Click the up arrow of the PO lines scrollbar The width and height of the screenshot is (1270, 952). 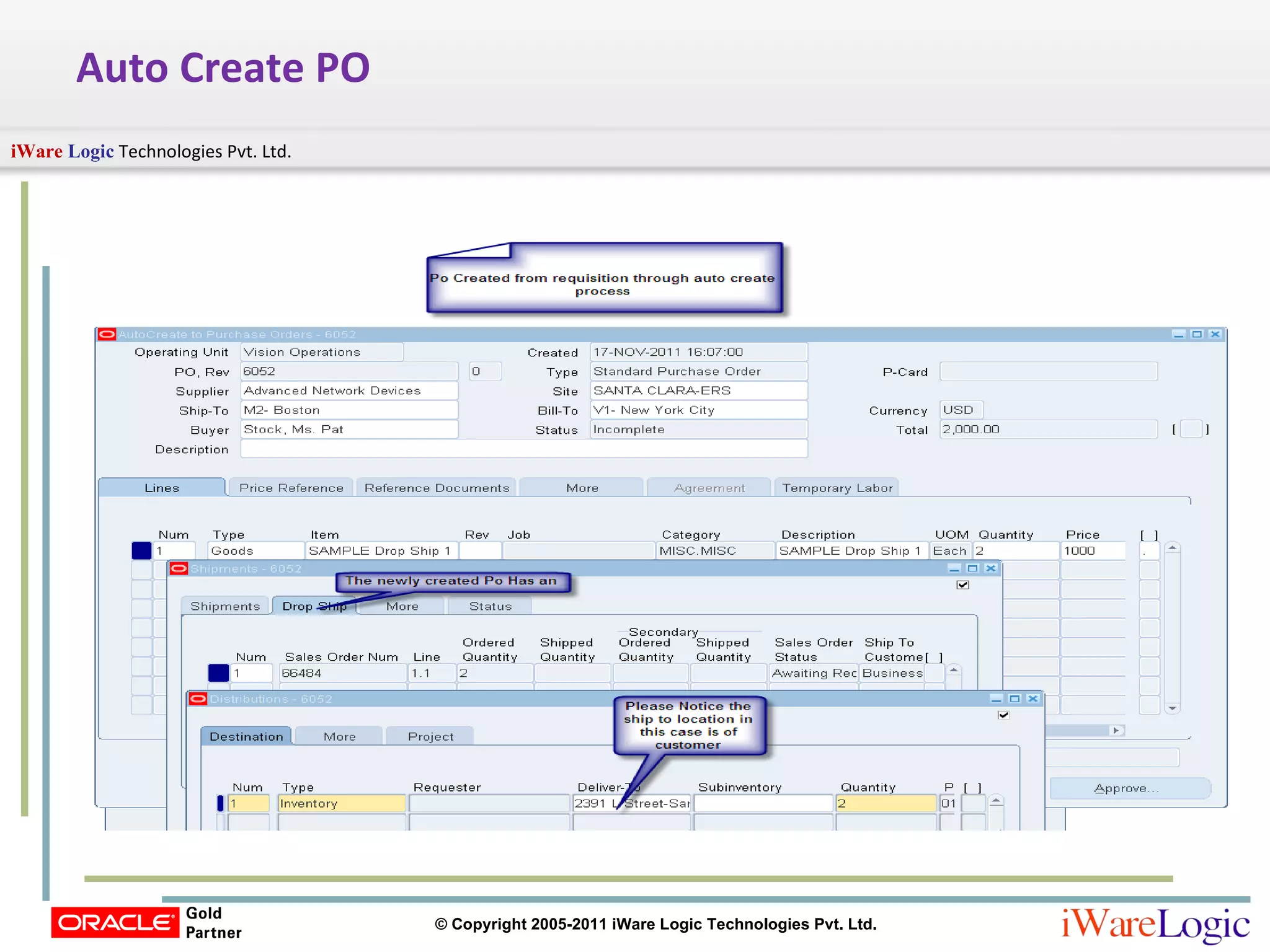pyautogui.click(x=1172, y=548)
